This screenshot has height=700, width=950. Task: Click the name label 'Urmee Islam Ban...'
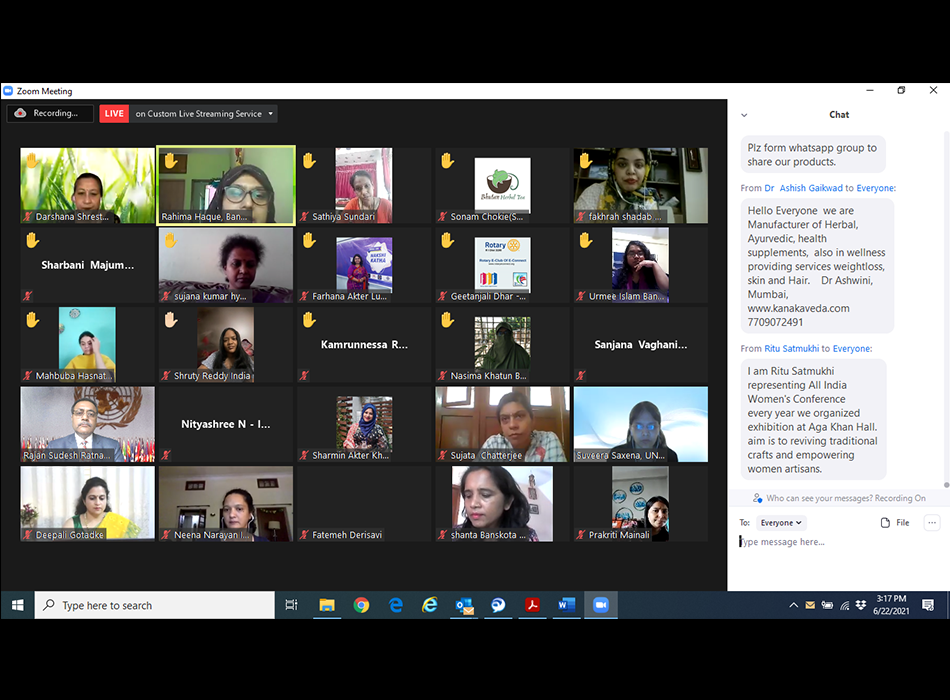pyautogui.click(x=626, y=296)
